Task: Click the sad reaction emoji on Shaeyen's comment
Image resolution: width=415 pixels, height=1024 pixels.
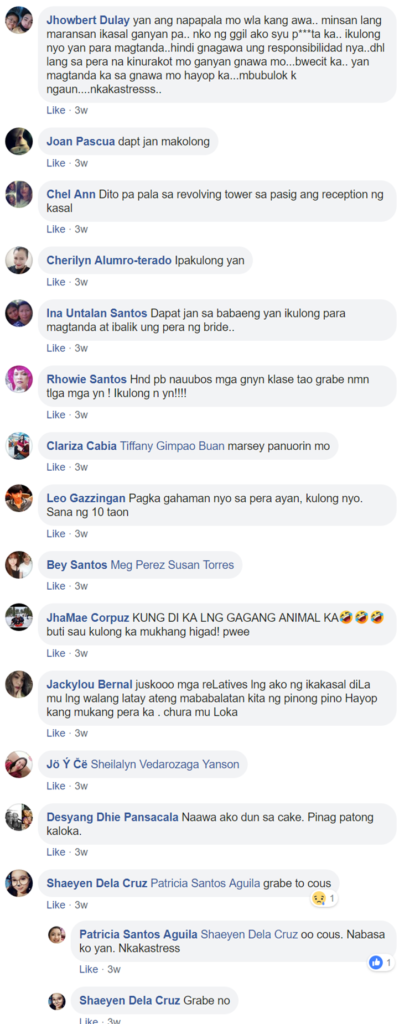Action: click(318, 899)
